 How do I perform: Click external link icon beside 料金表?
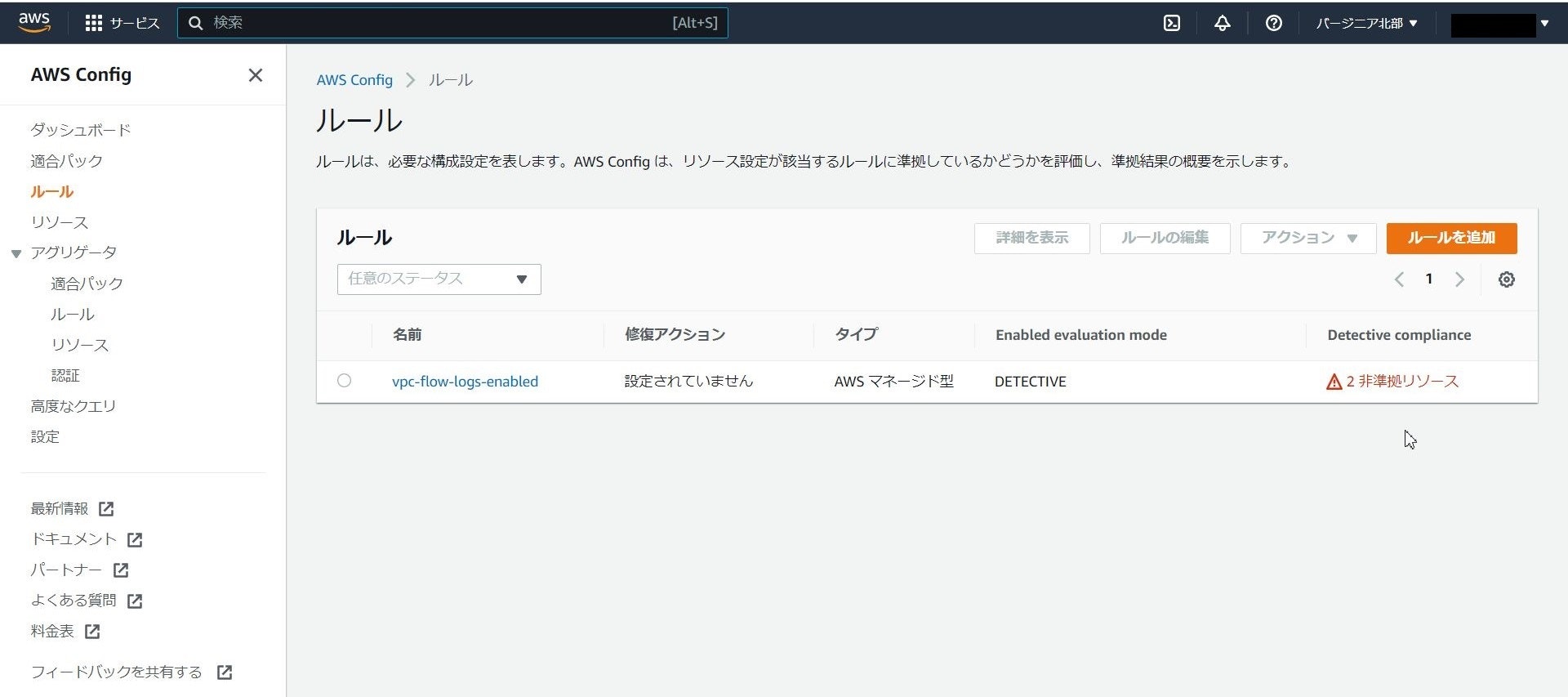point(92,632)
